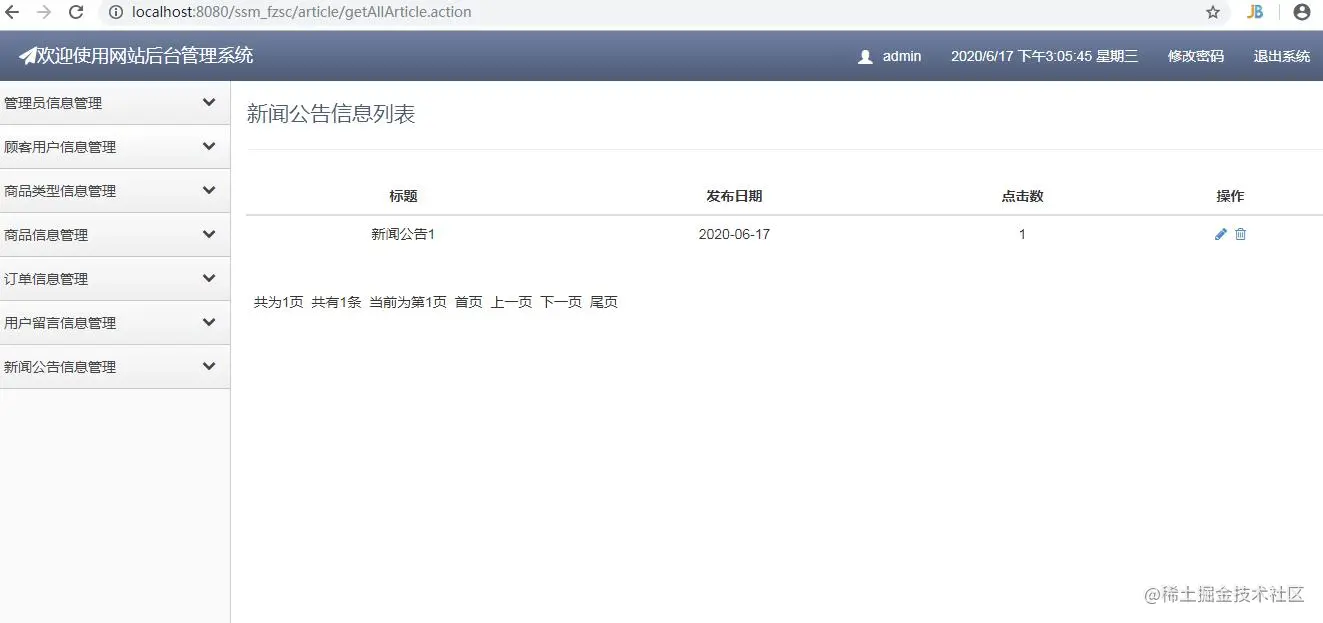Open the 商品信息管理 menu
This screenshot has height=623, width=1323.
tap(115, 235)
